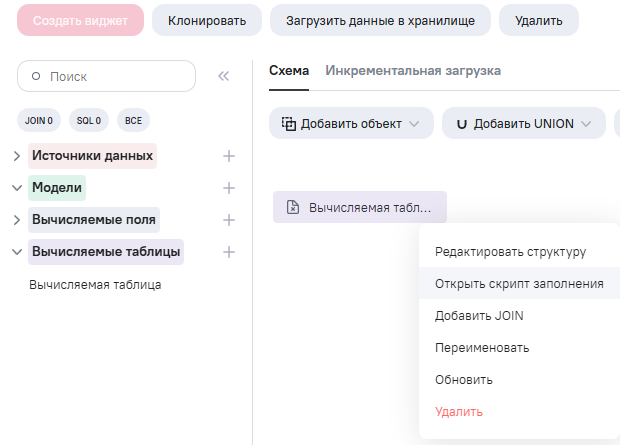Image resolution: width=620 pixels, height=445 pixels.
Task: Click plus icon next to Источники данных
Action: (228, 156)
